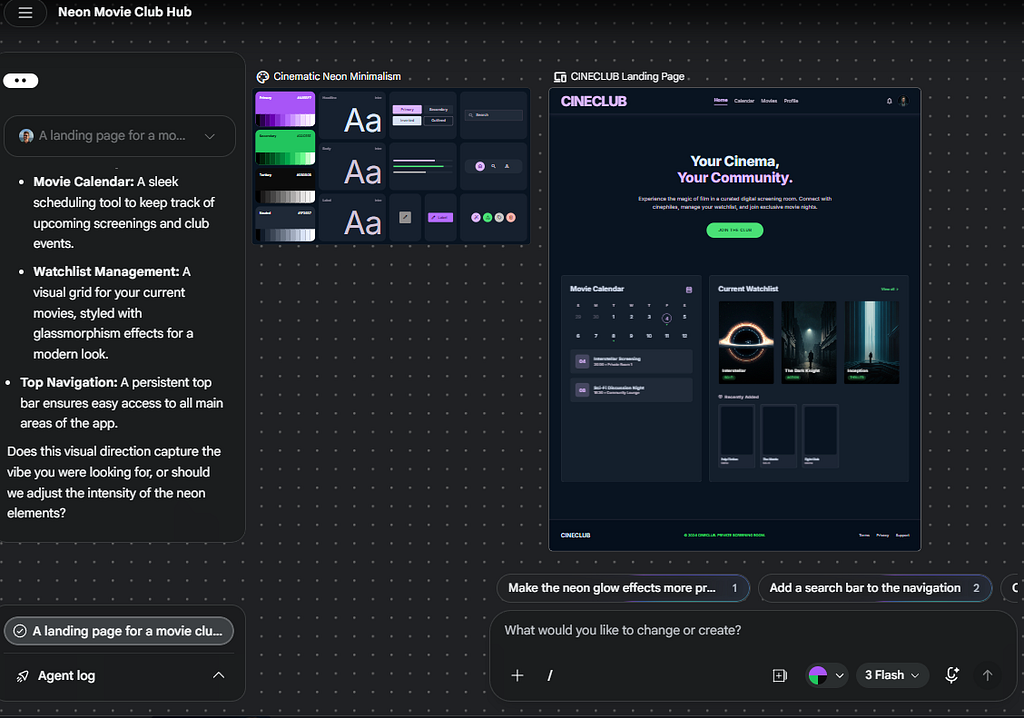Click Home tab in CINECLUB mockup nav

[720, 101]
